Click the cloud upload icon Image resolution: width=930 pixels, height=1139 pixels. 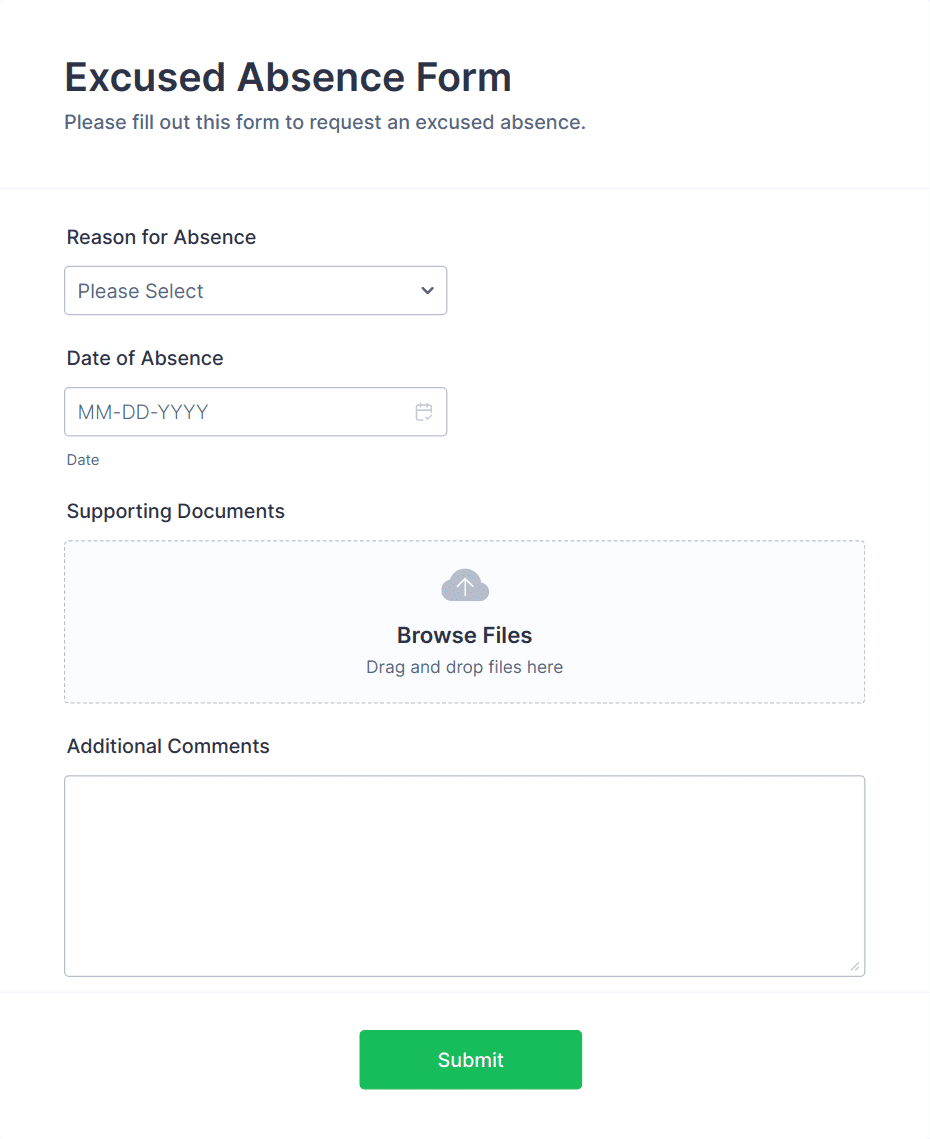pos(465,586)
